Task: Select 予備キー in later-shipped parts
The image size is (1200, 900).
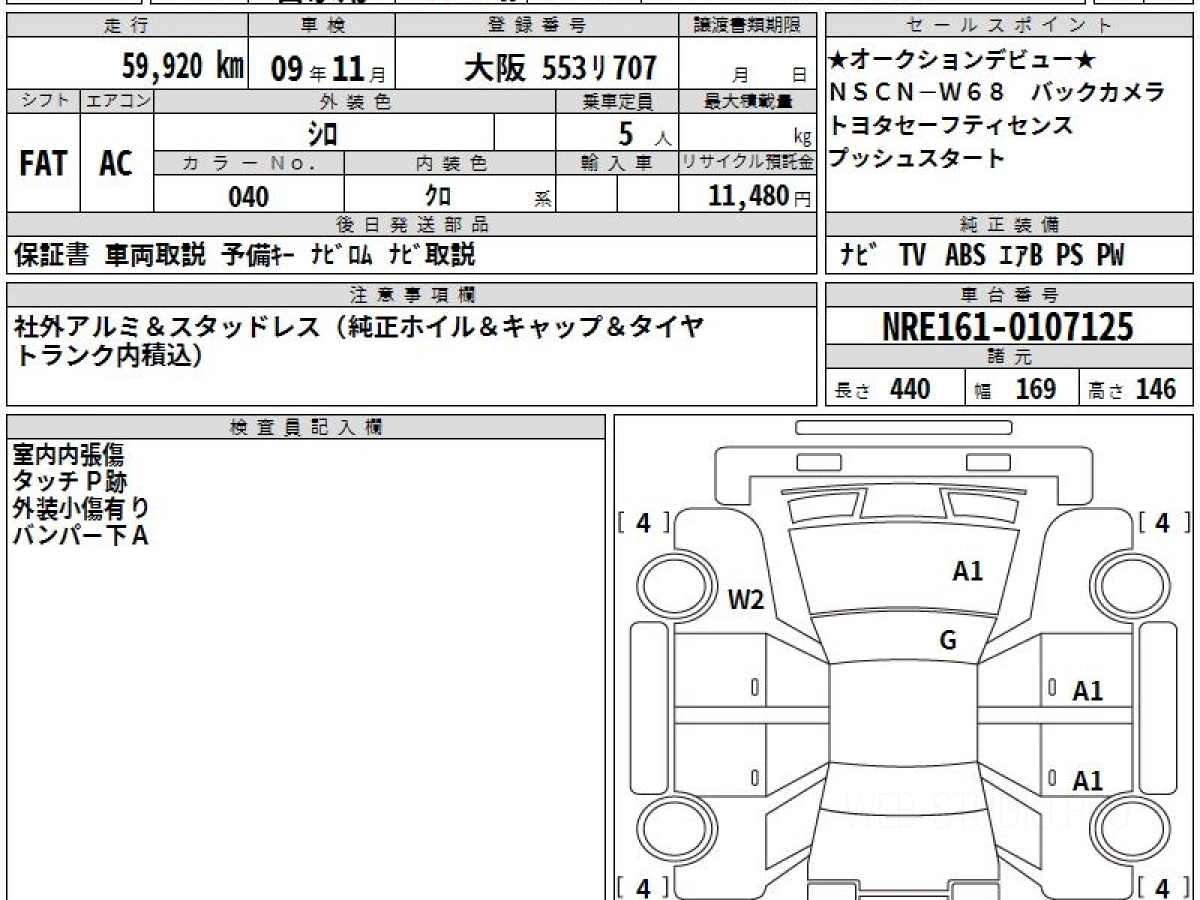Action: pyautogui.click(x=257, y=255)
